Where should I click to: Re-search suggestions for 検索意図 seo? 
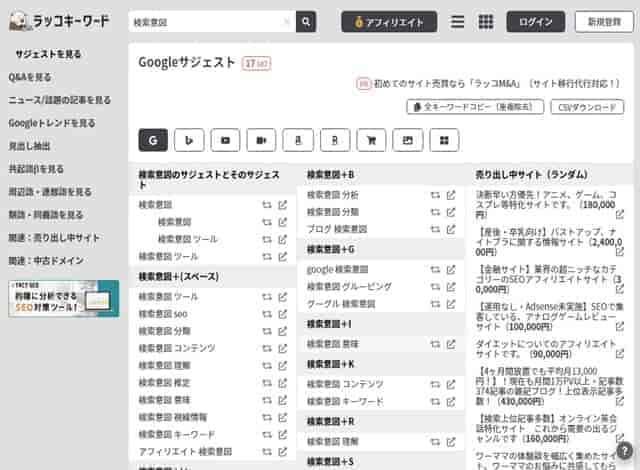[x=267, y=314]
